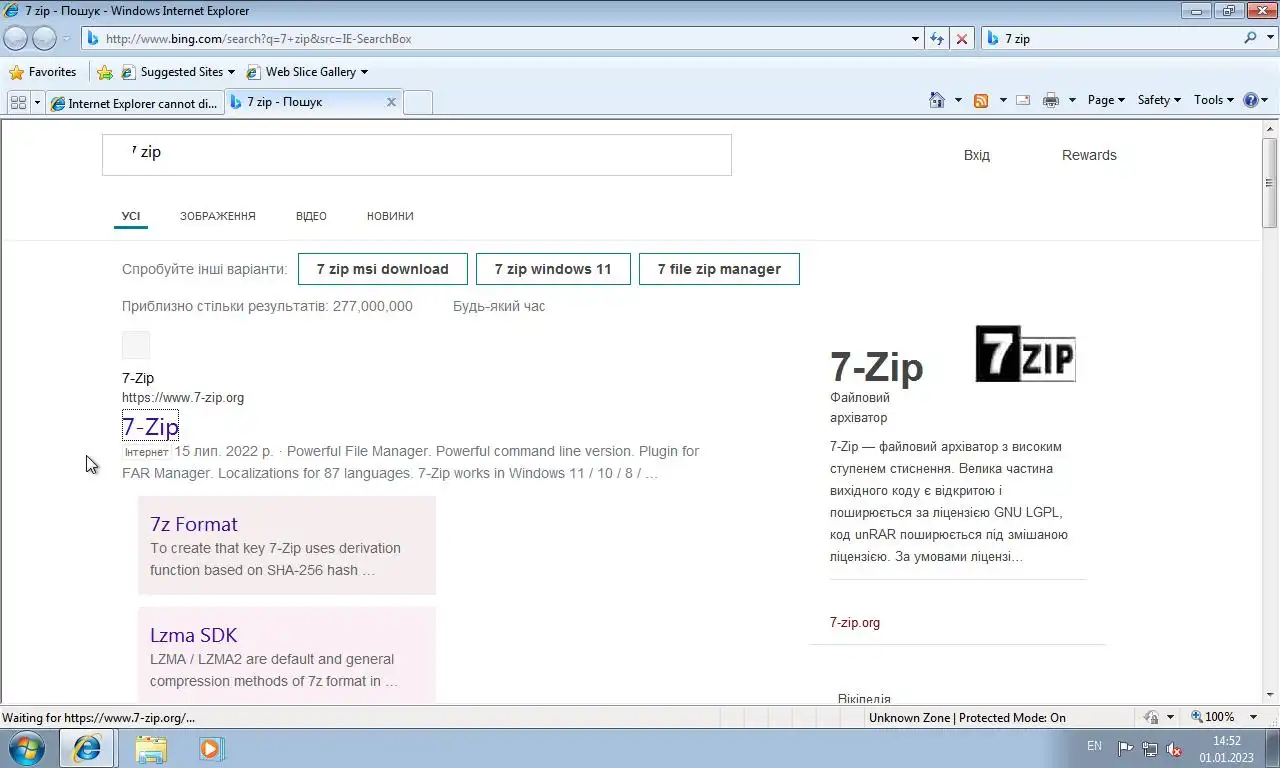The height and width of the screenshot is (768, 1280).
Task: Switch to 'Internet Explorer cannot di...' tab
Action: click(x=134, y=103)
